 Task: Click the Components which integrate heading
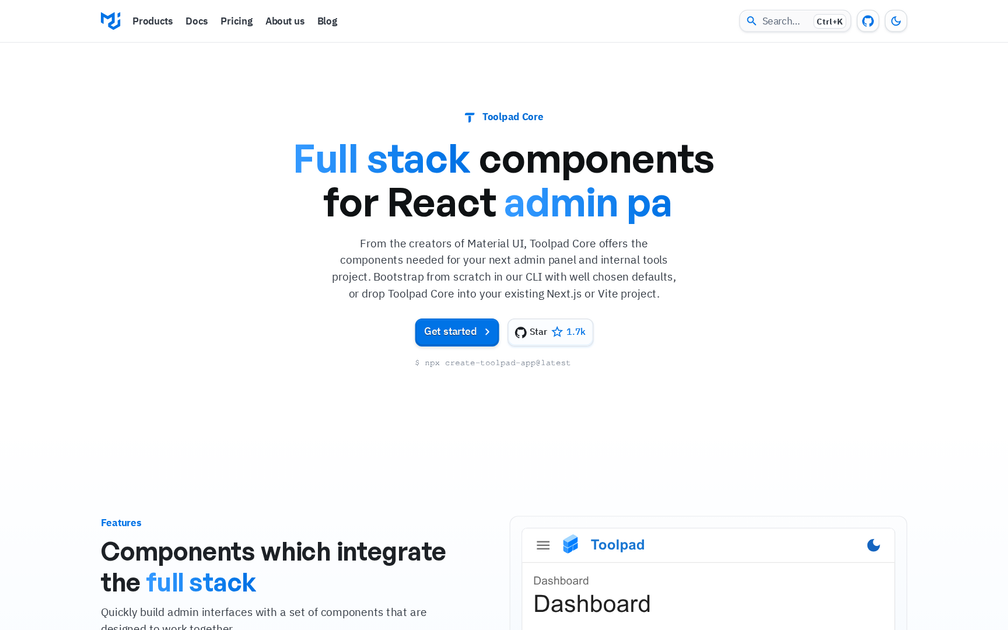click(x=273, y=567)
